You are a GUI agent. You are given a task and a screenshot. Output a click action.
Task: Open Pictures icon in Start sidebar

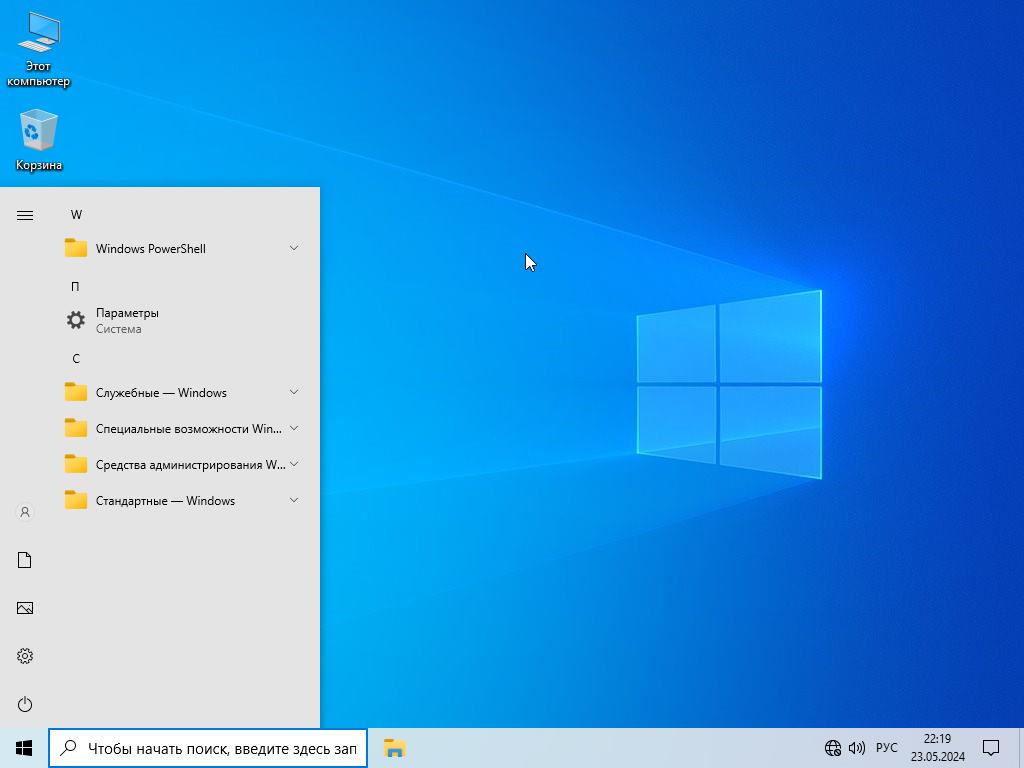[x=25, y=608]
